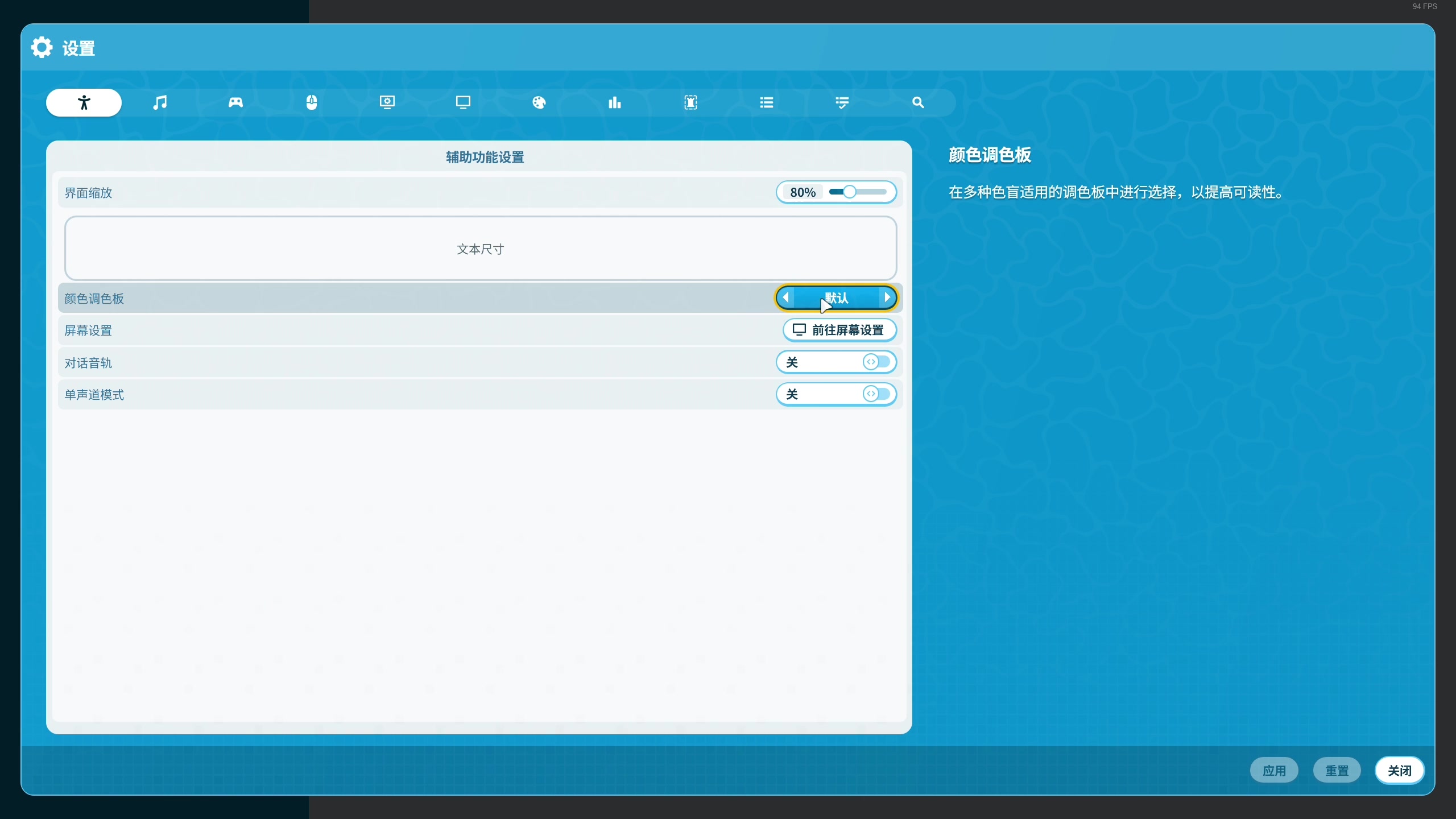This screenshot has width=1456, height=819.
Task: Open the checklist filter tab
Action: point(842,102)
